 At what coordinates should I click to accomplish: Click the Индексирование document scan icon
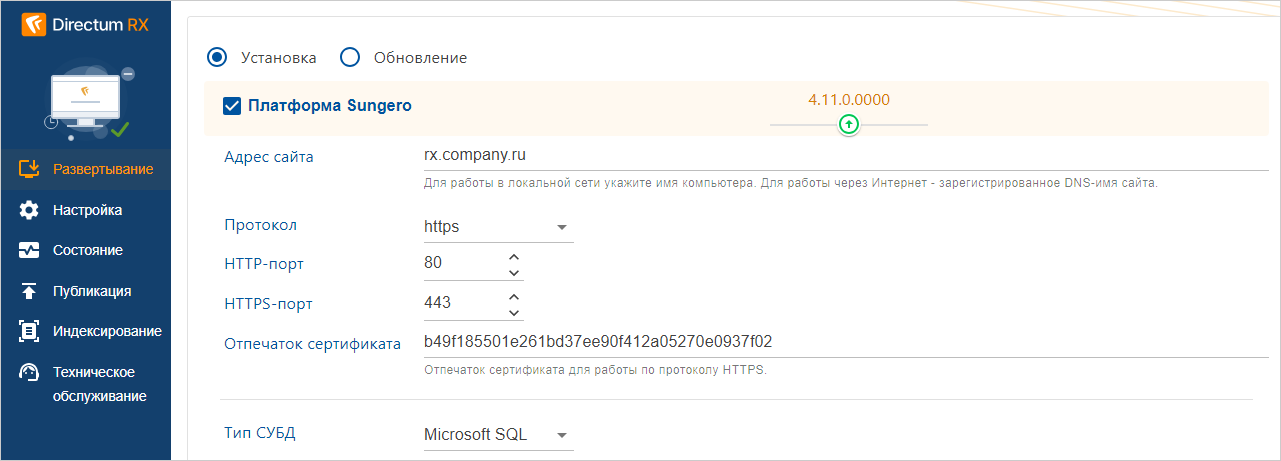[29, 331]
